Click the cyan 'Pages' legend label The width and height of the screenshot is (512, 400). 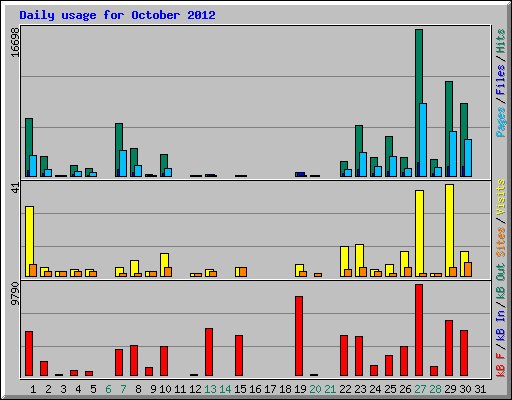point(500,122)
